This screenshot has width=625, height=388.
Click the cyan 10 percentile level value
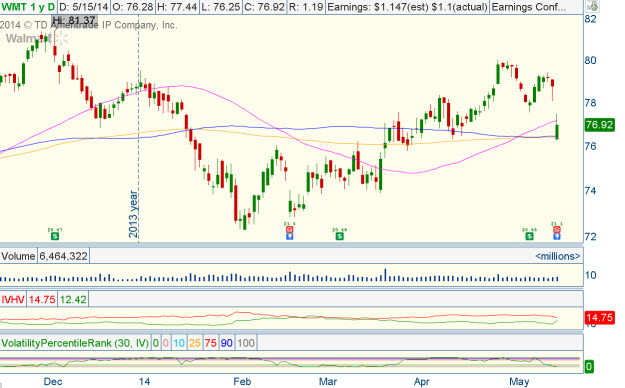click(179, 343)
